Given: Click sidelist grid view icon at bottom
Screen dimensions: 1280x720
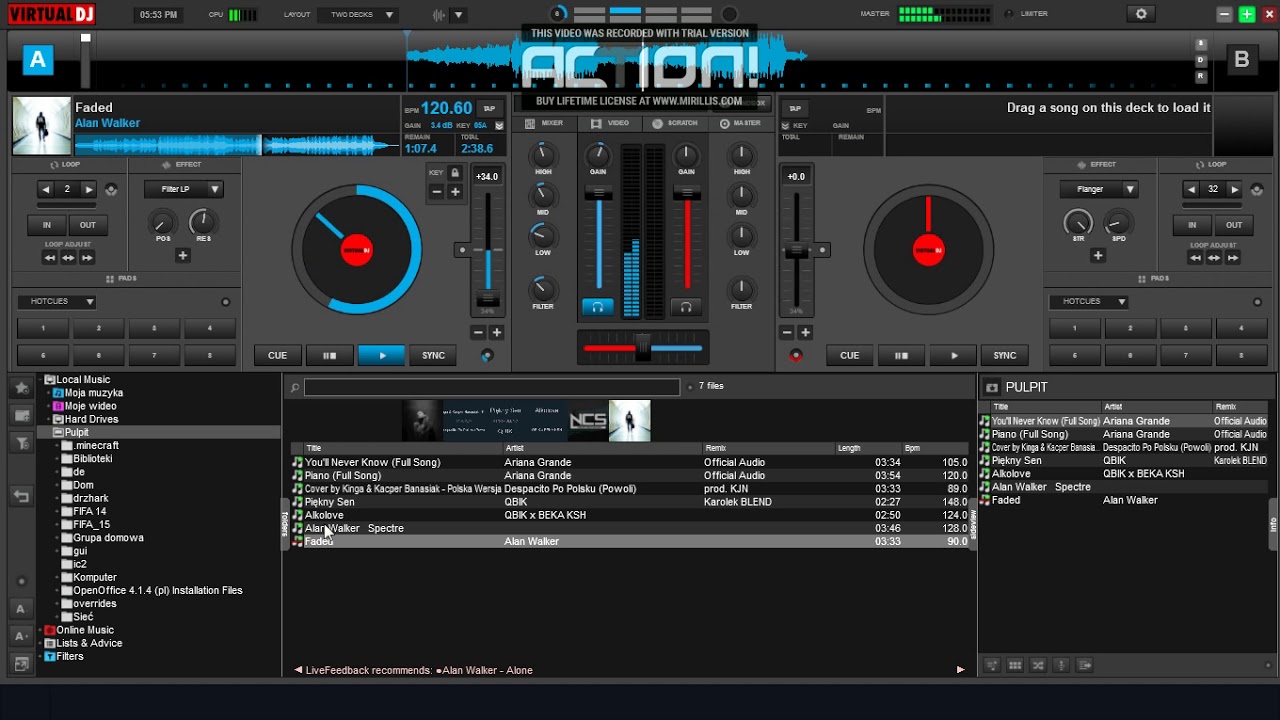Looking at the screenshot, I should coord(1015,665).
